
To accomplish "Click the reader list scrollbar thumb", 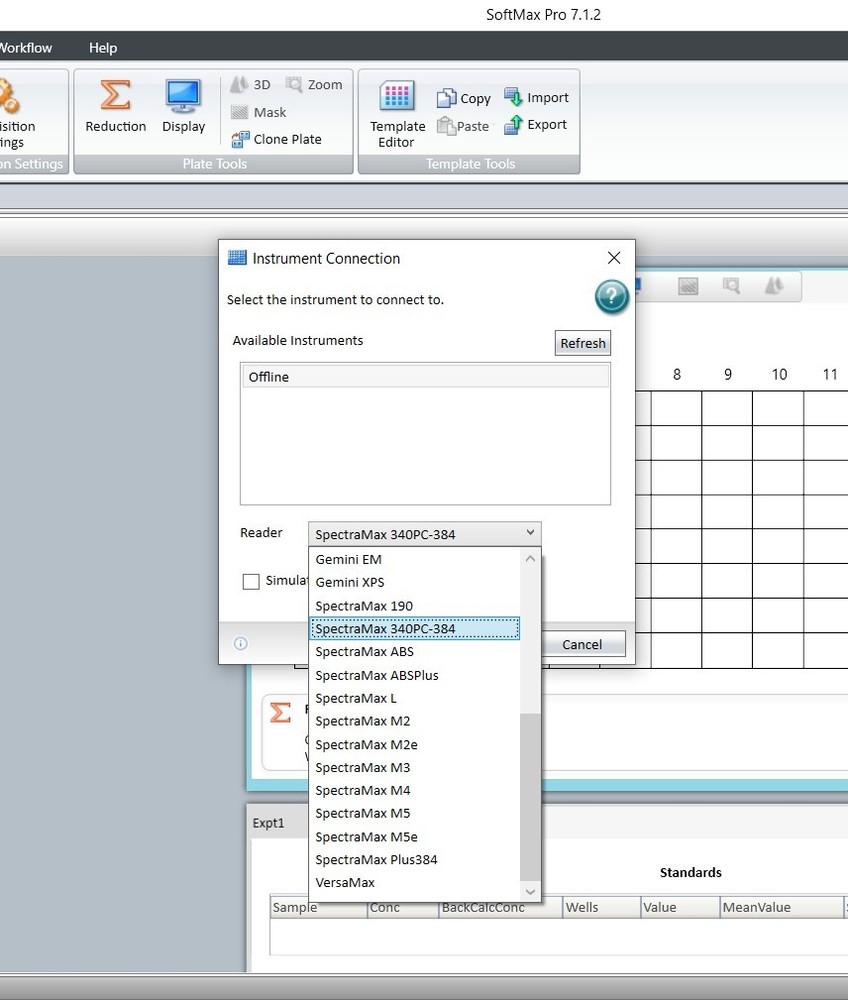I will point(530,797).
